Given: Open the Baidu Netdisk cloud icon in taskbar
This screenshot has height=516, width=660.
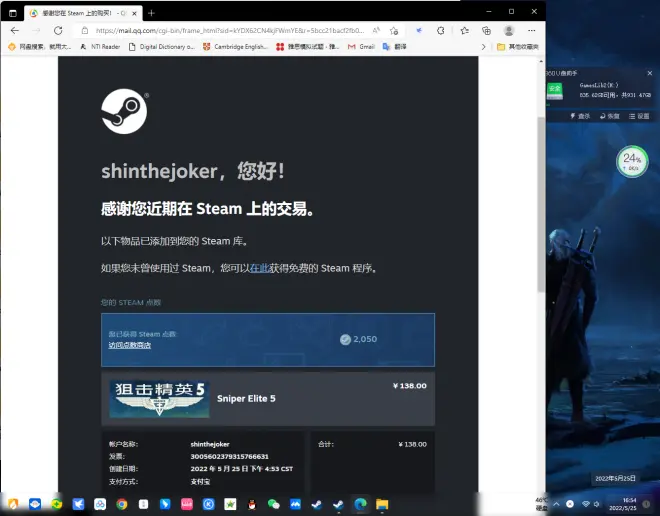Looking at the screenshot, I should point(100,504).
